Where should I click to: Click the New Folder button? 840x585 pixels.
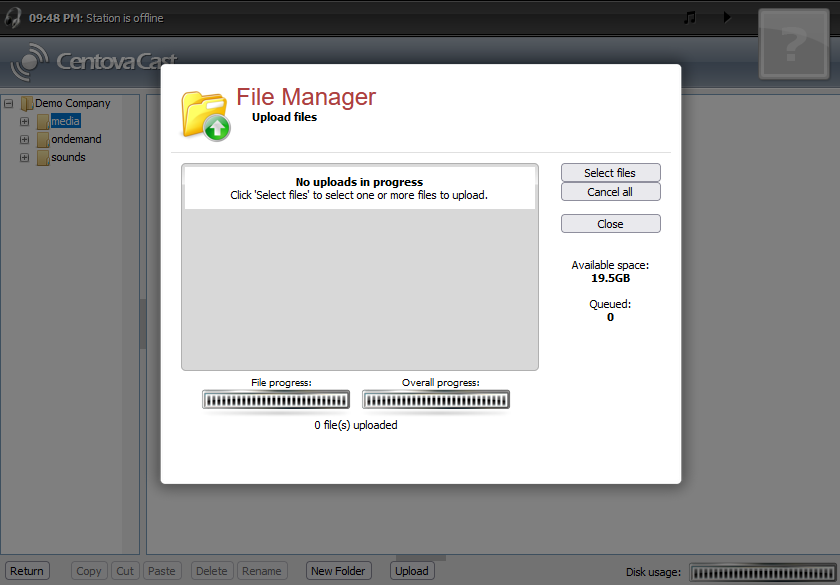[x=338, y=571]
